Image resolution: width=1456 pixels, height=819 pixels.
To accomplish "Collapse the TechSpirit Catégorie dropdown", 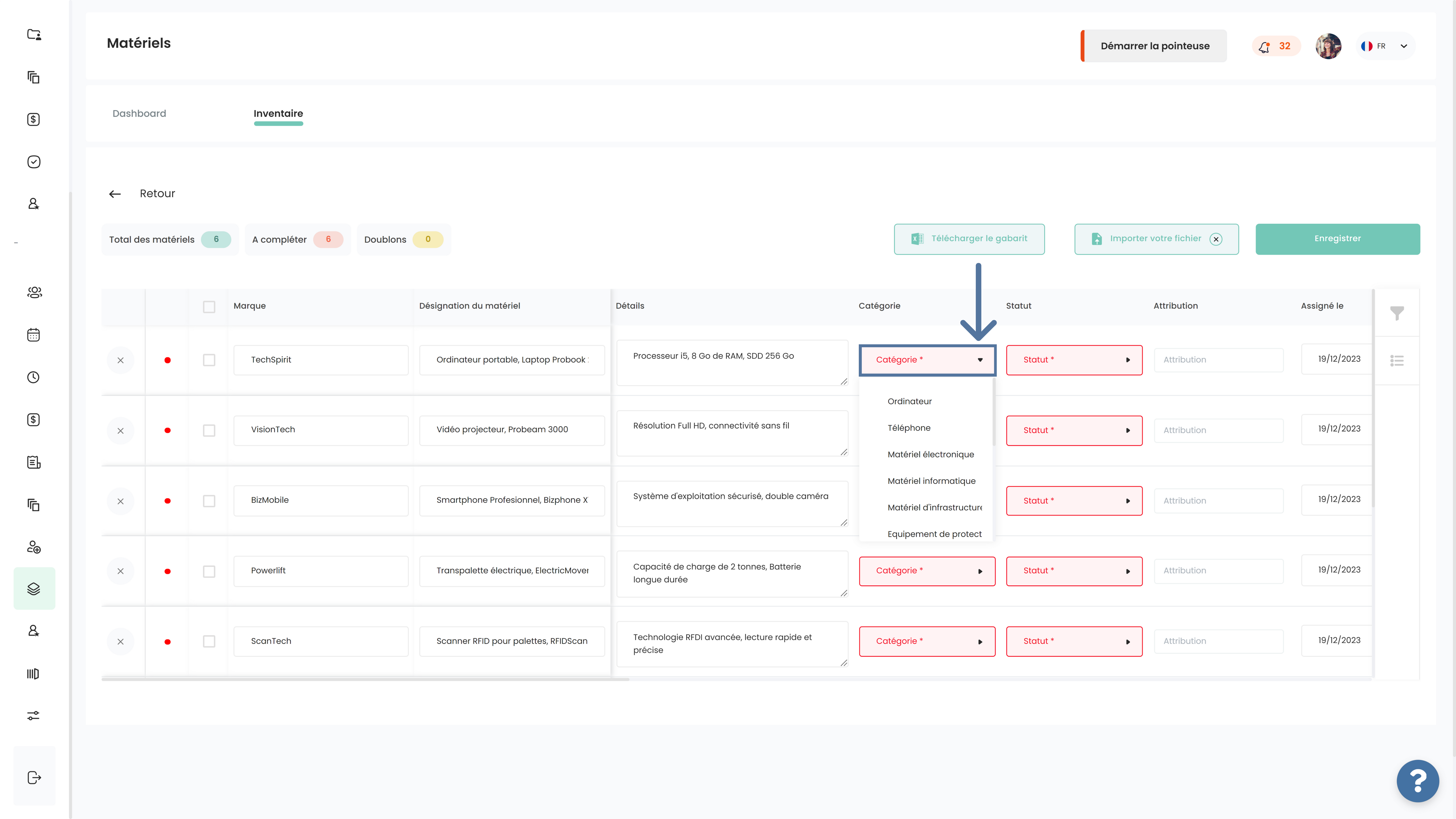I will pos(927,360).
